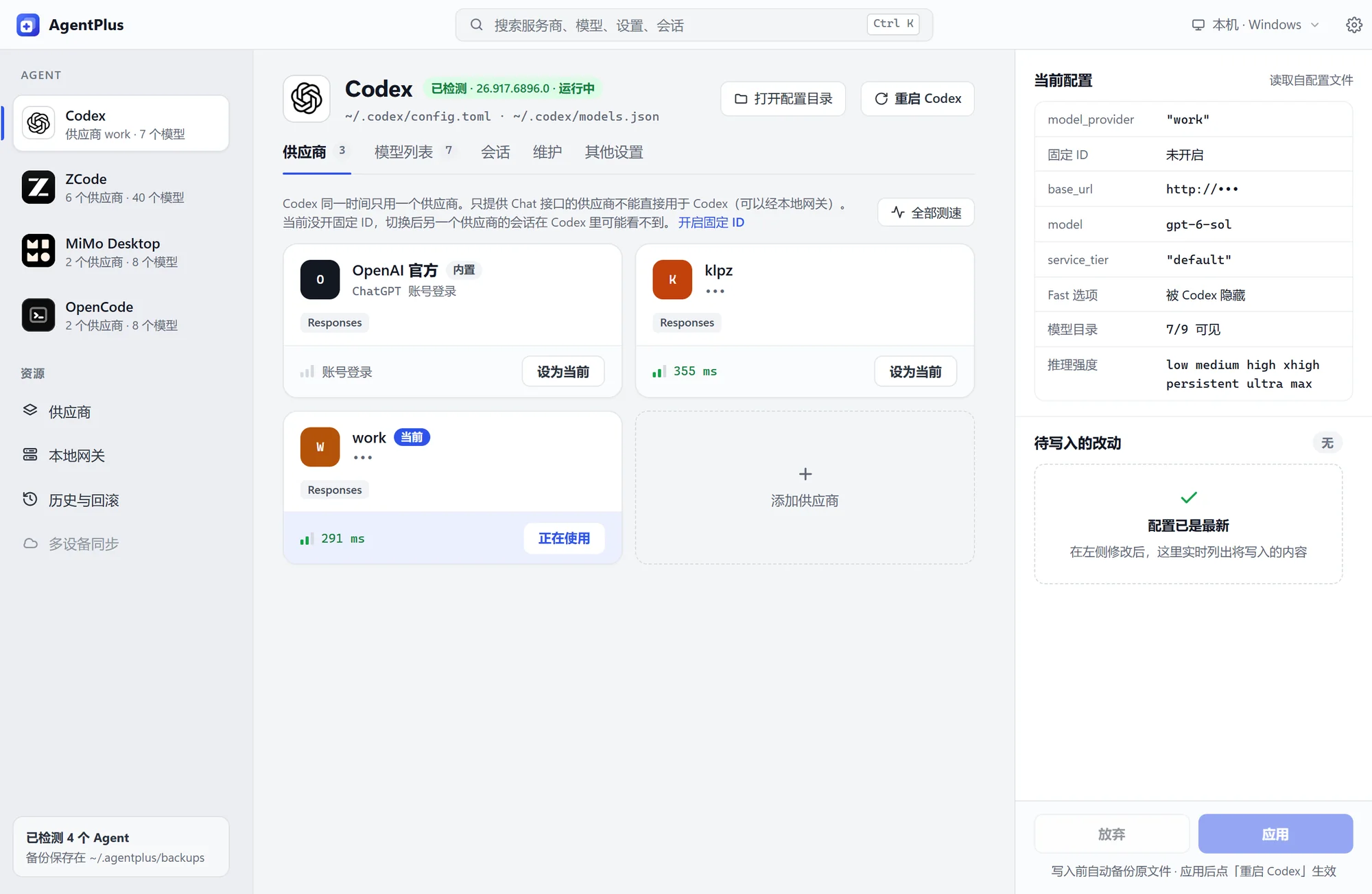Select the MiMo Desktop agent icon
The width and height of the screenshot is (1372, 894).
tap(38, 251)
